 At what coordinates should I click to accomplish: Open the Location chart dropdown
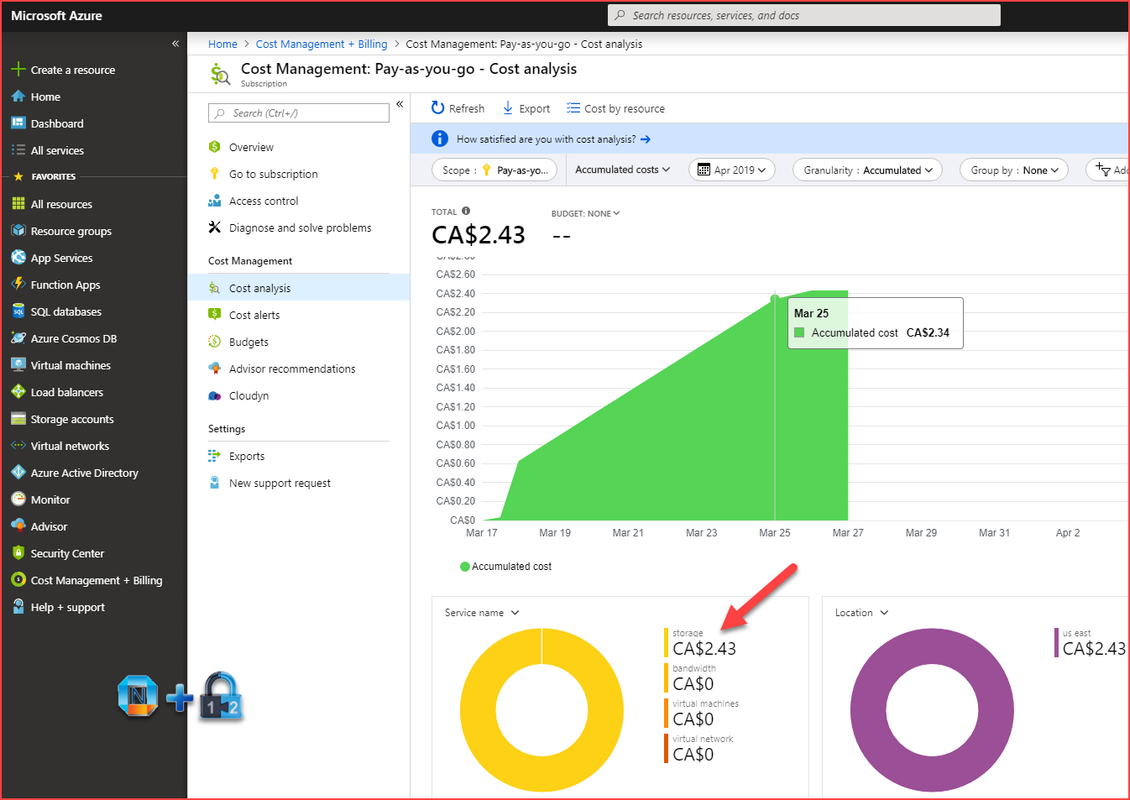click(x=861, y=613)
